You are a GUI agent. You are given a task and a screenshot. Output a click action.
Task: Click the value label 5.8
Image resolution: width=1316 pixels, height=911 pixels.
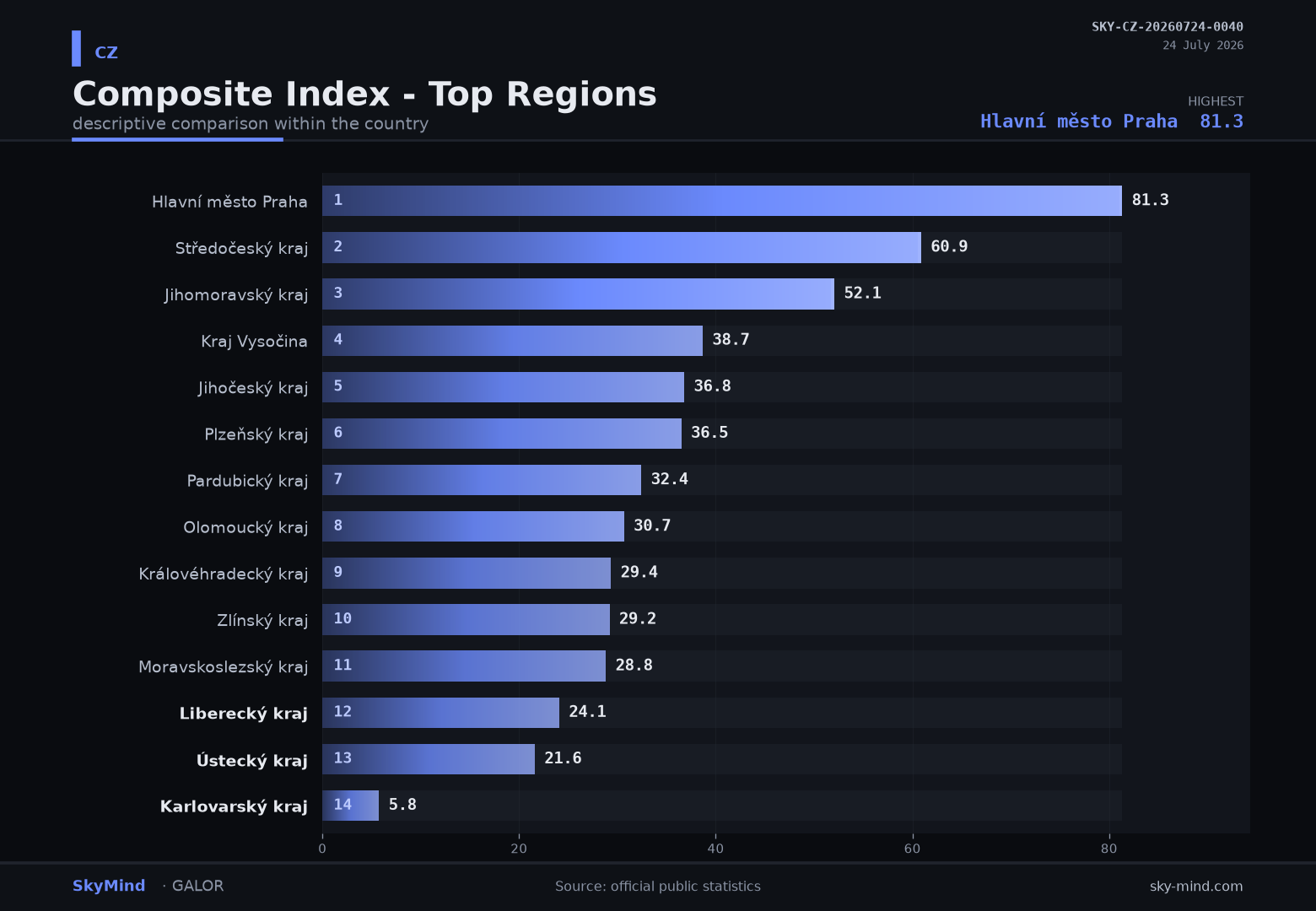click(x=402, y=804)
